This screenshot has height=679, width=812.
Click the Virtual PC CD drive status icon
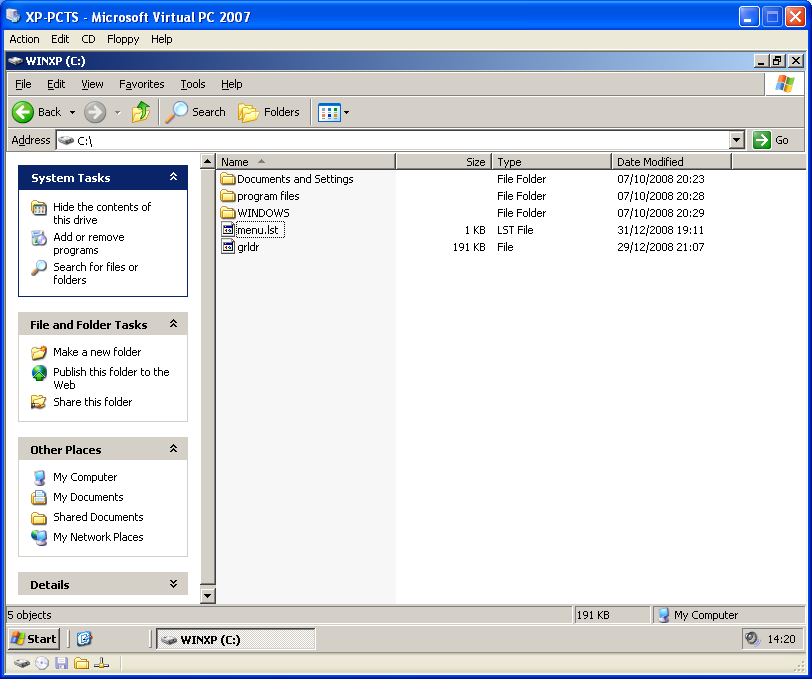coord(42,663)
